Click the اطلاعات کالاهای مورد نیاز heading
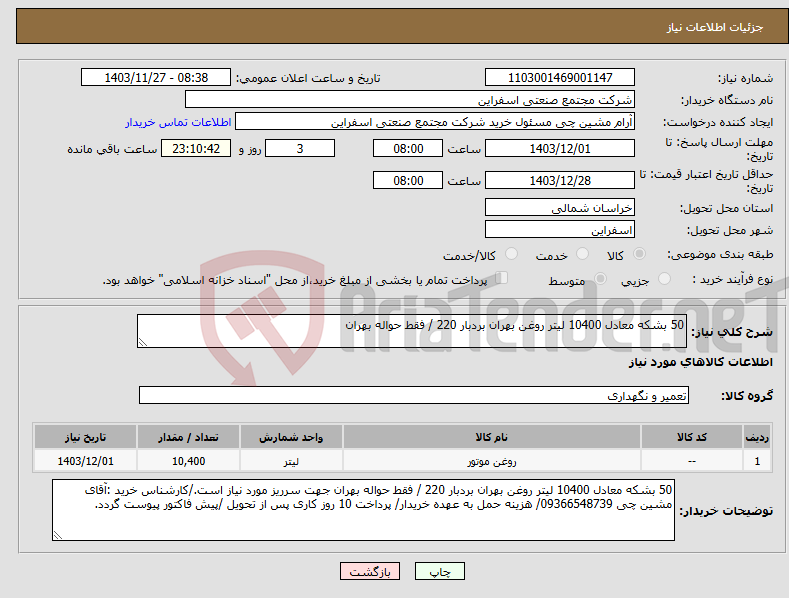The width and height of the screenshot is (789, 598). (700, 362)
